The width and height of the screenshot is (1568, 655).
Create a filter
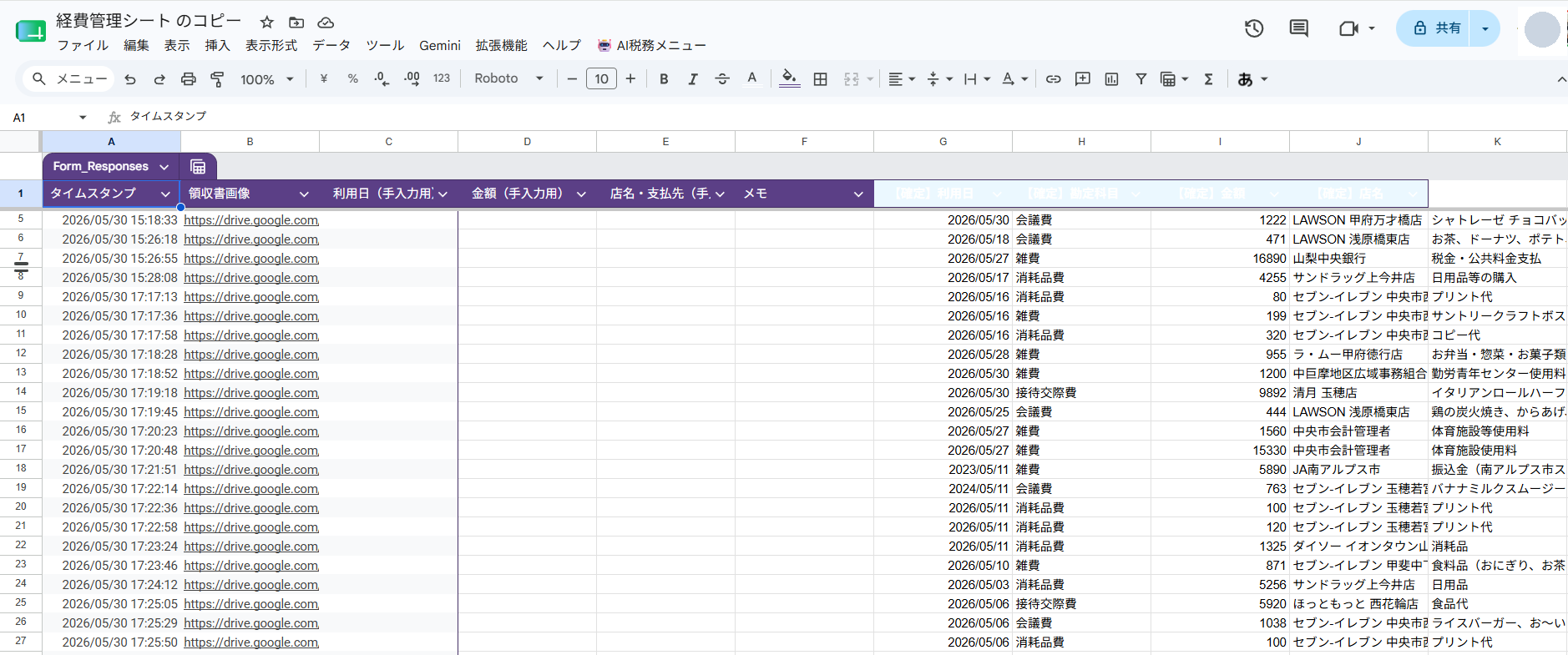[1141, 79]
